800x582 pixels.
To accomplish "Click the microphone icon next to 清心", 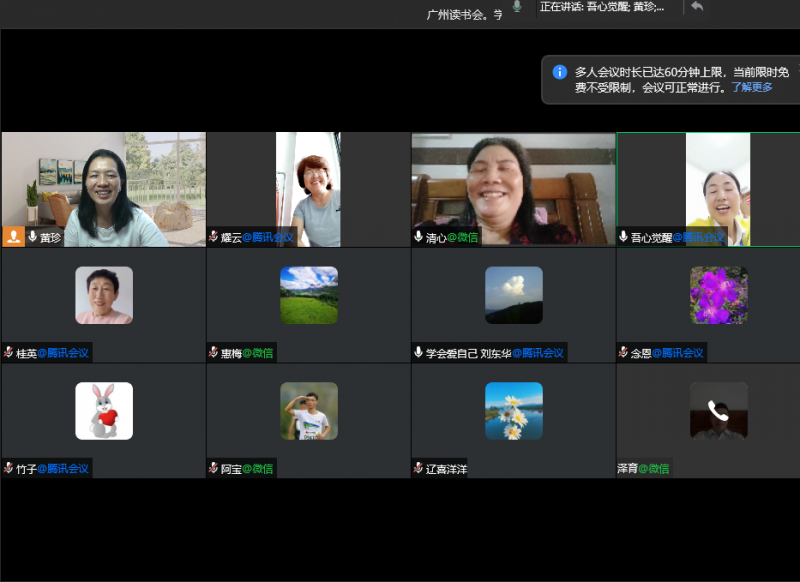I will tap(418, 237).
